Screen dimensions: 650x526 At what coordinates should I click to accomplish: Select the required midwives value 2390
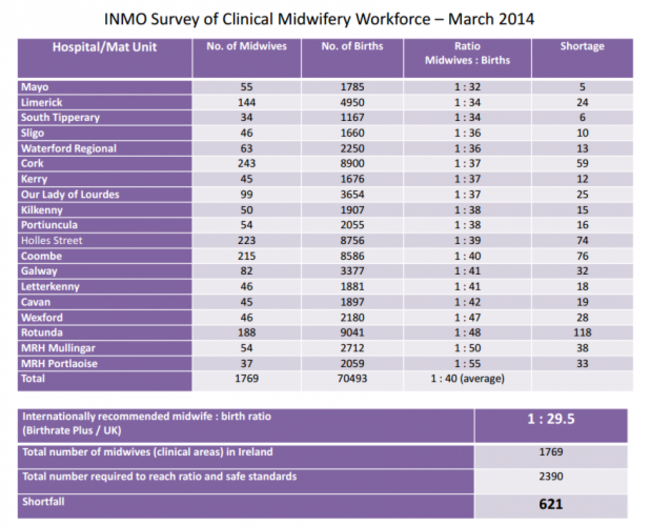click(x=550, y=478)
